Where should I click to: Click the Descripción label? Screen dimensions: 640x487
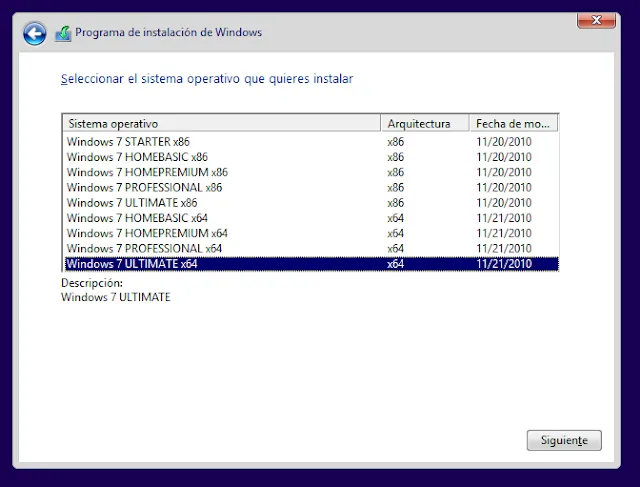pyautogui.click(x=92, y=283)
